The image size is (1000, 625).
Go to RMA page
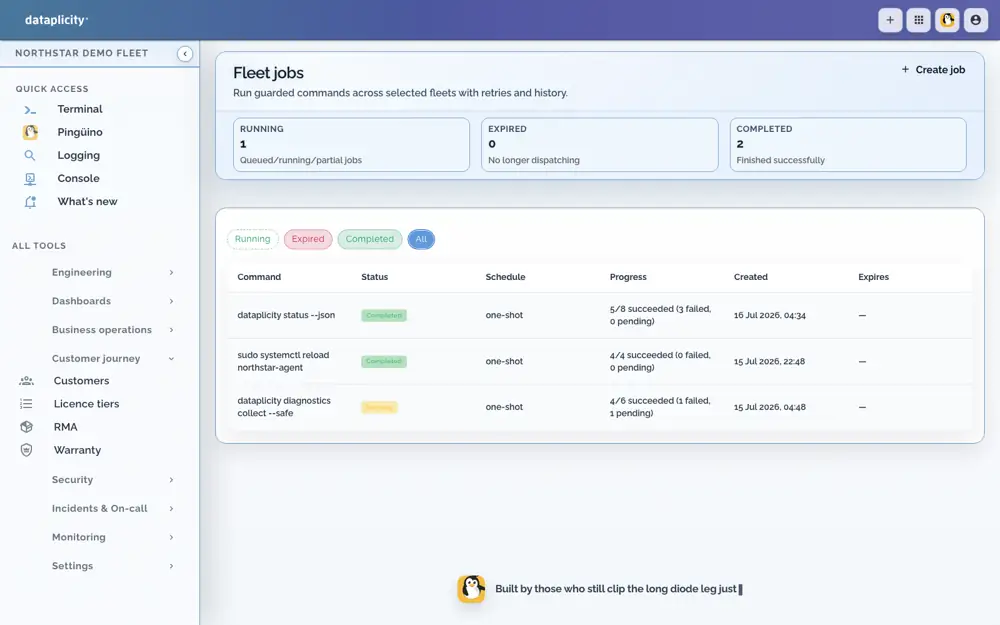coord(65,427)
